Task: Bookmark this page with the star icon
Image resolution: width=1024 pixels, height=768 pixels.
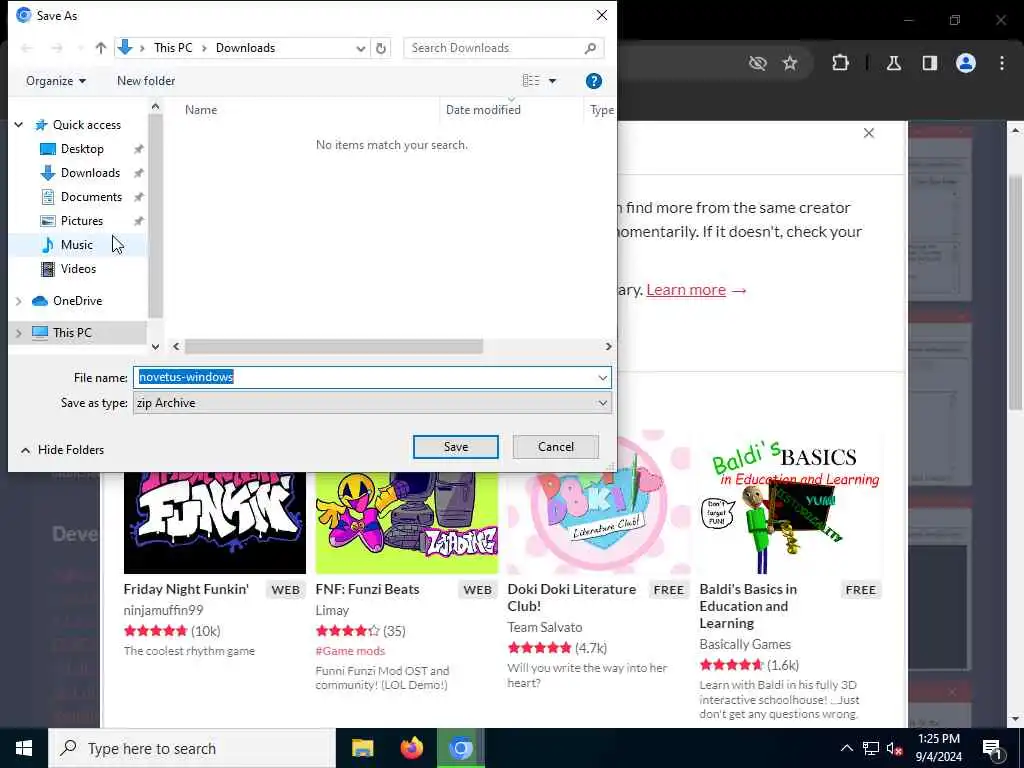Action: click(x=790, y=63)
